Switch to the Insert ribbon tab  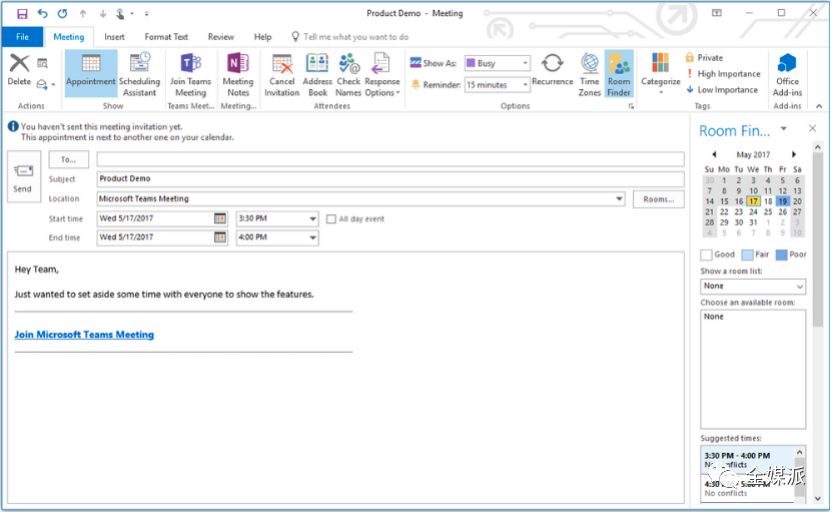(x=114, y=37)
